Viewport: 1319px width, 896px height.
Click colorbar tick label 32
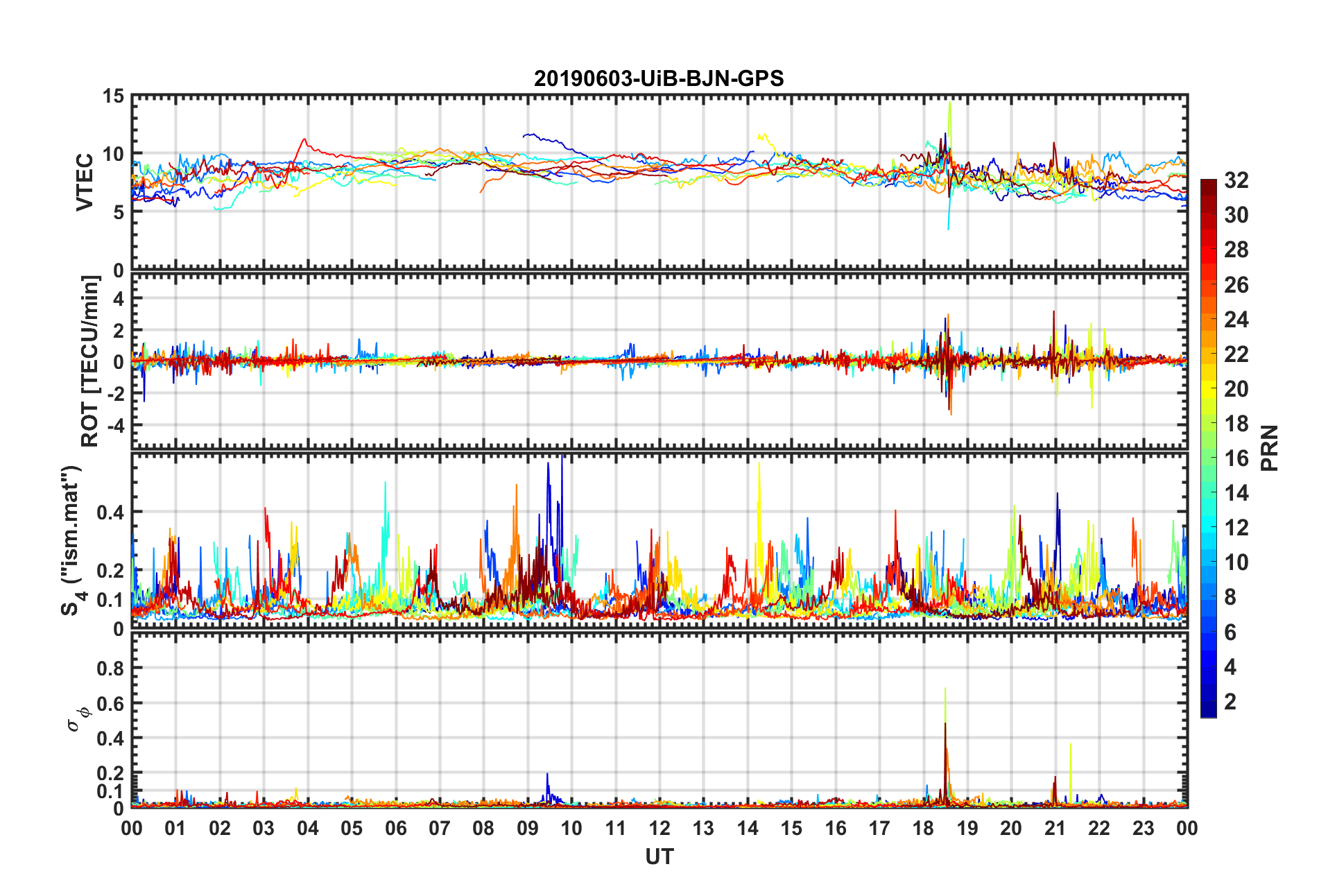[x=1236, y=180]
